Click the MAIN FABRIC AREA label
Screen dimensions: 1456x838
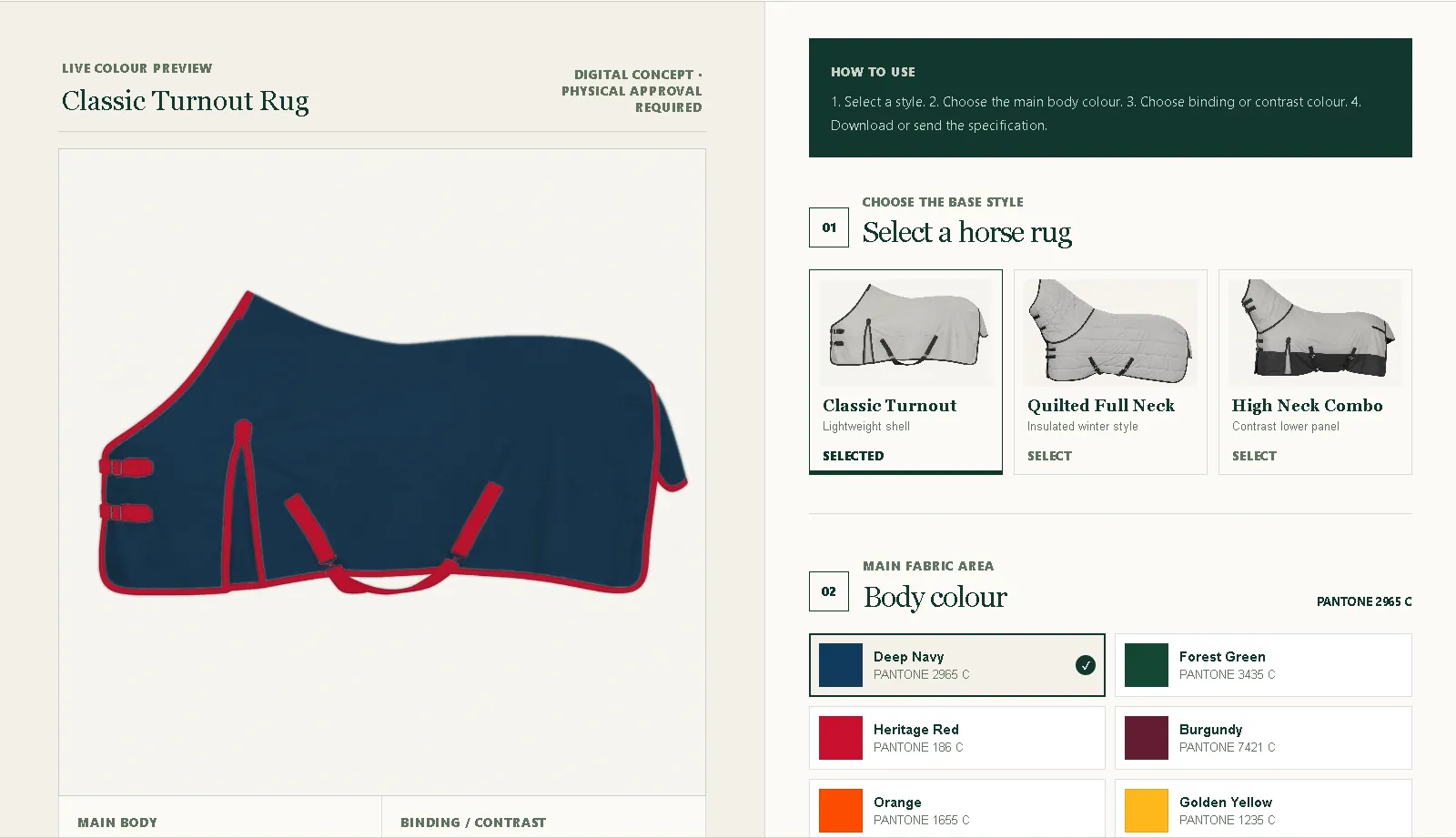coord(928,566)
